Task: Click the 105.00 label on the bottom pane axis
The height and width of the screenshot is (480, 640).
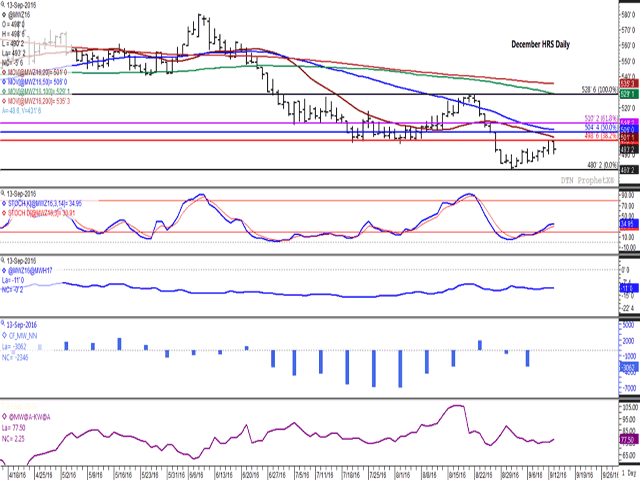Action: point(630,407)
